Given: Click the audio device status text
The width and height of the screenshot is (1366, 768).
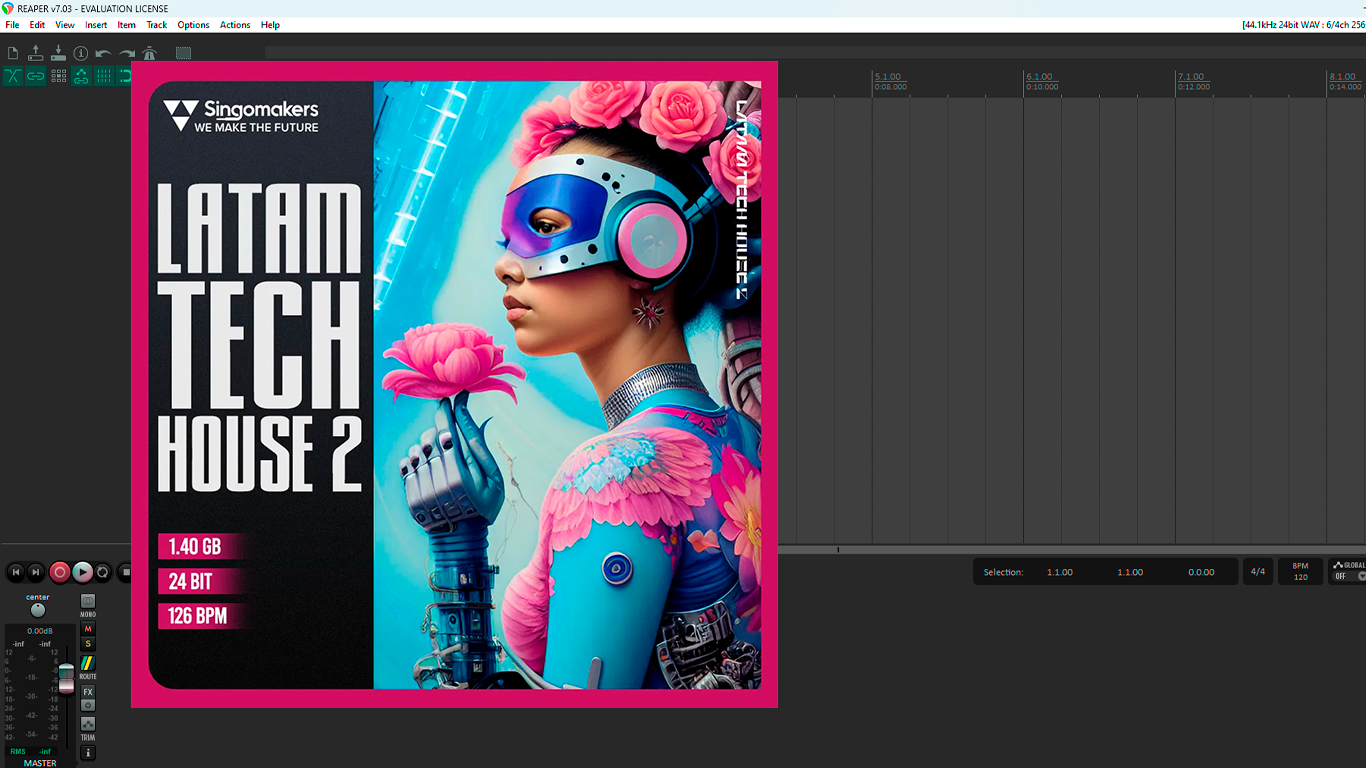Looking at the screenshot, I should pyautogui.click(x=1304, y=25).
